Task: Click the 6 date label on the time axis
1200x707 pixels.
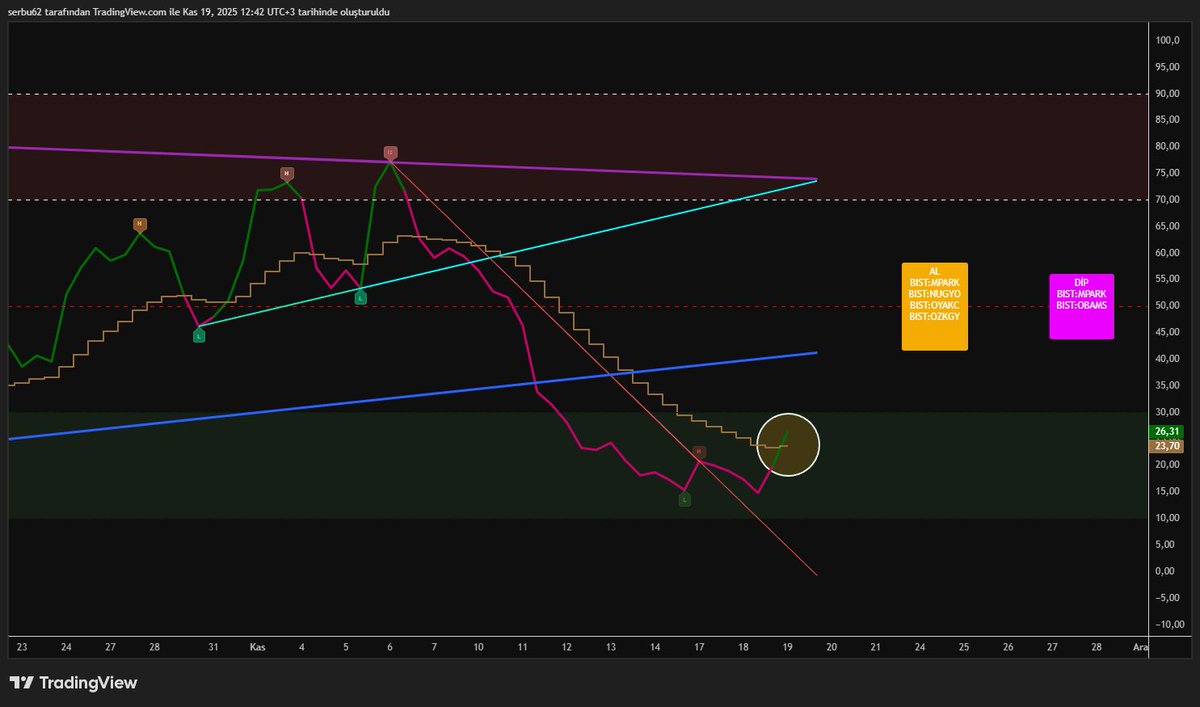Action: point(390,647)
